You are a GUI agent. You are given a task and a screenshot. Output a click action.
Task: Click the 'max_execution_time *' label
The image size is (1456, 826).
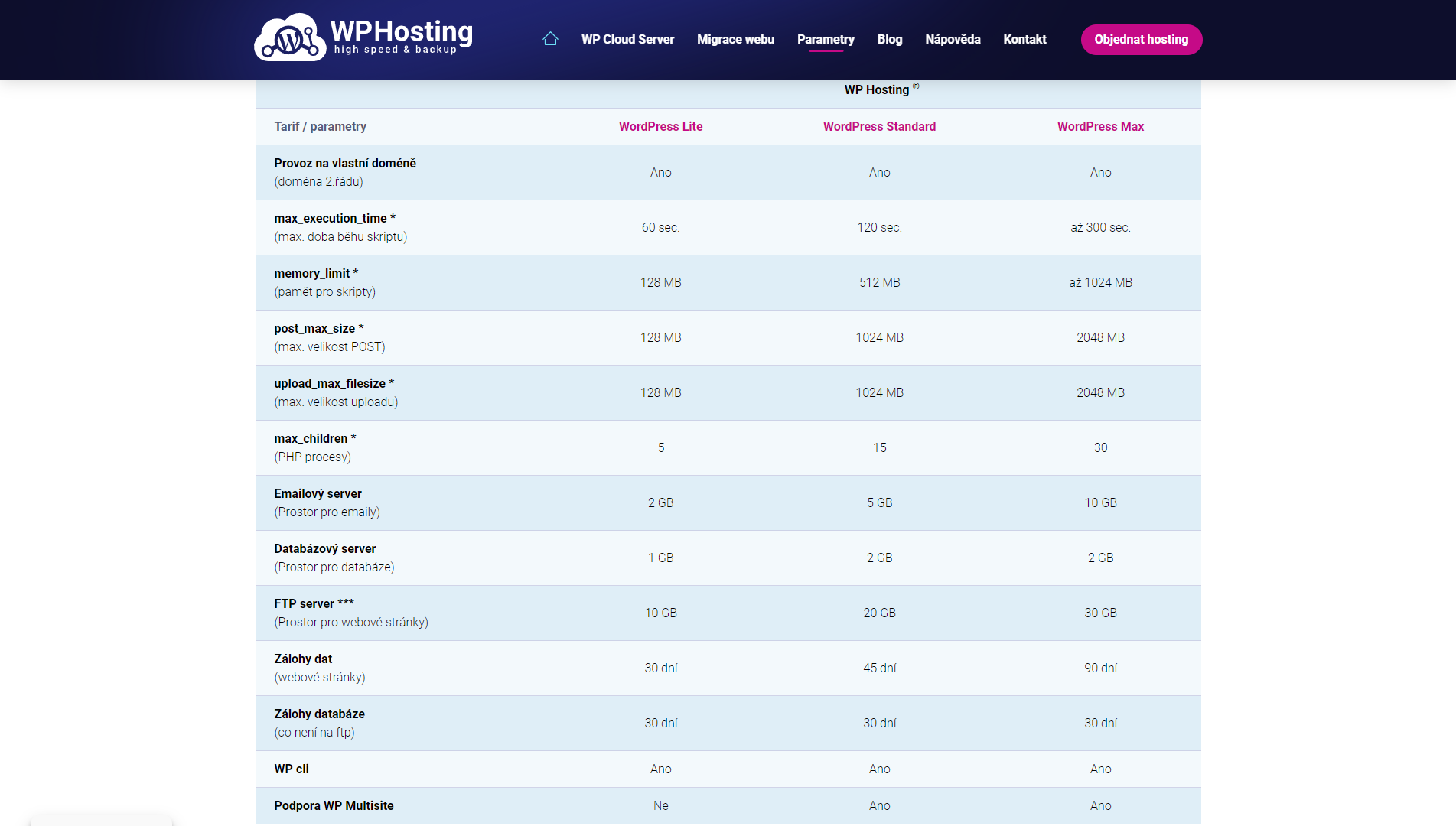point(335,219)
